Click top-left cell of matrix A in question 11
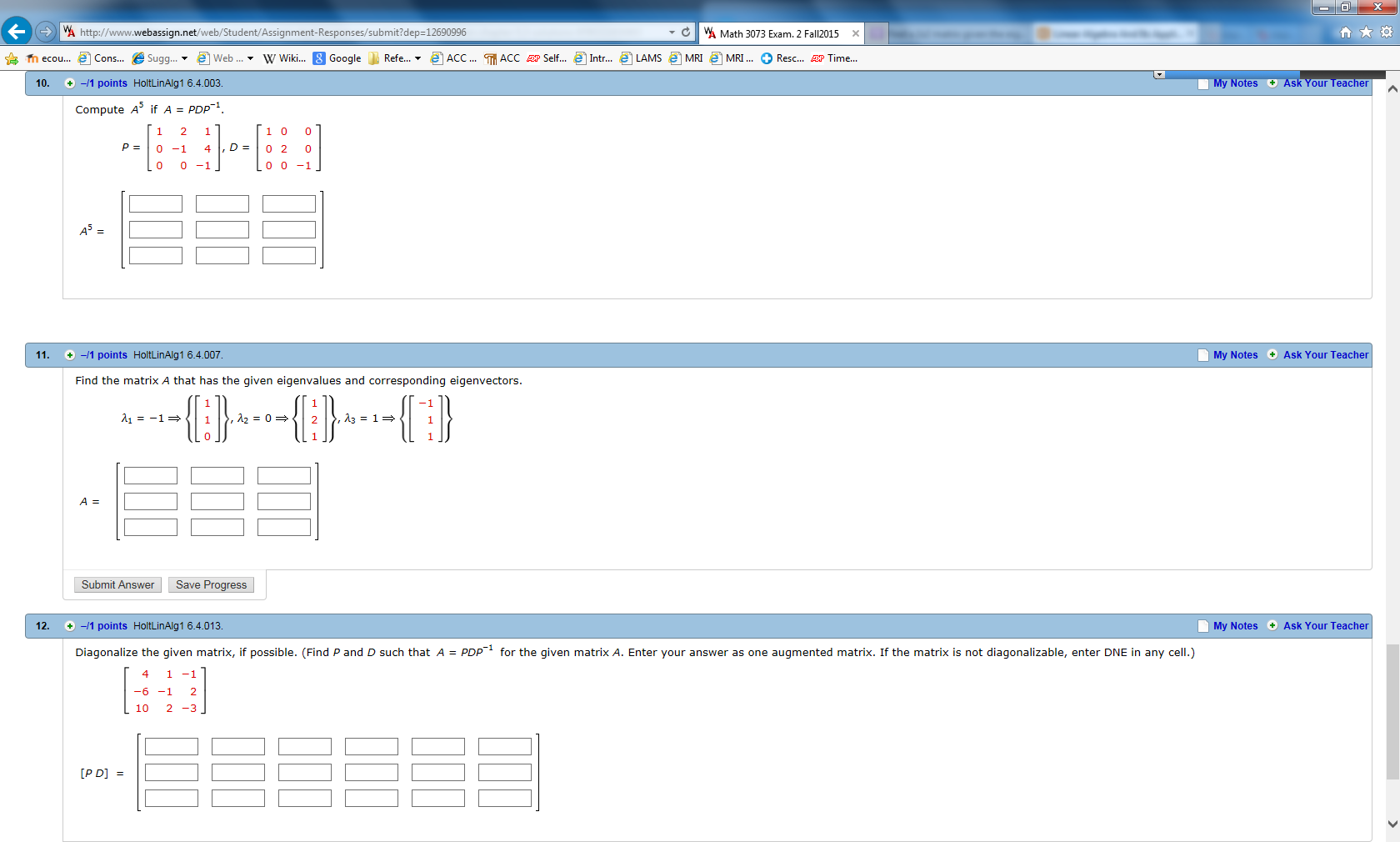 coord(151,475)
